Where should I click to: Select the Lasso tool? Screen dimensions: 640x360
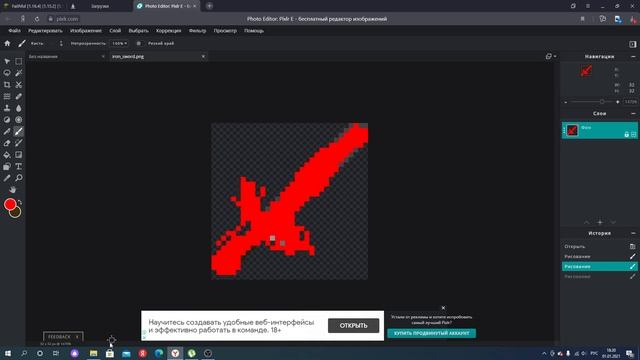click(x=7, y=73)
